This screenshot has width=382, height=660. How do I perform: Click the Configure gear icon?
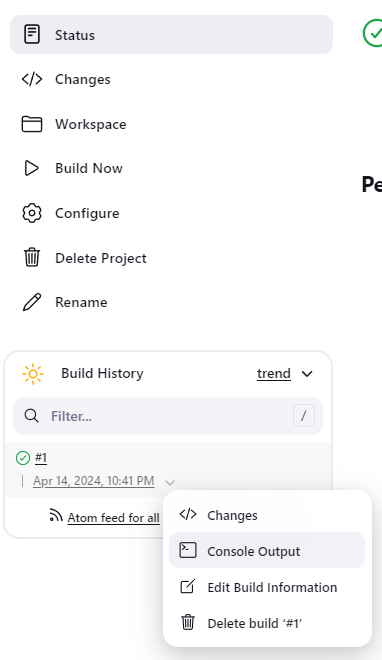click(x=32, y=213)
